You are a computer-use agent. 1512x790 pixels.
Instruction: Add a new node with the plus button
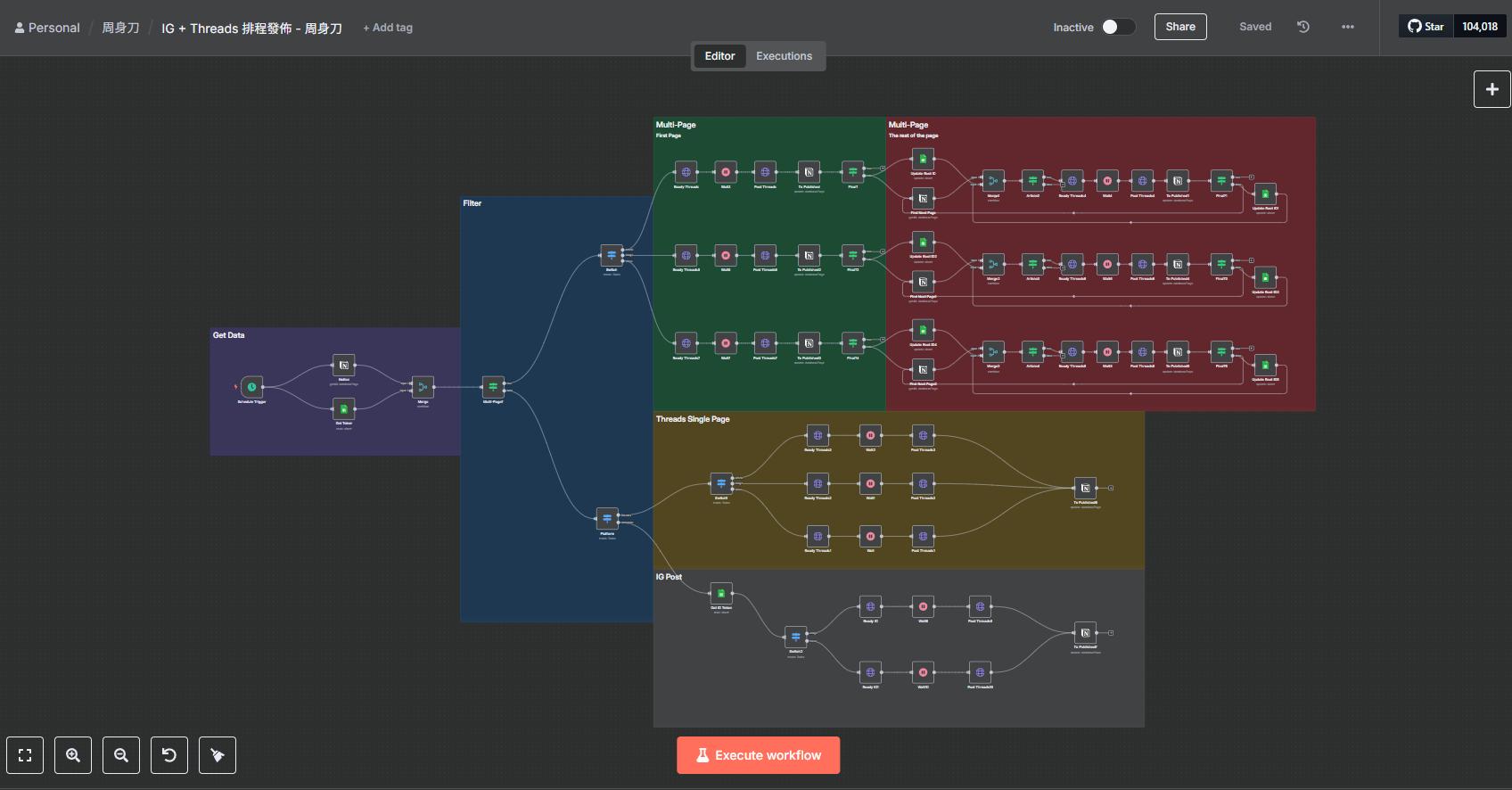1492,89
